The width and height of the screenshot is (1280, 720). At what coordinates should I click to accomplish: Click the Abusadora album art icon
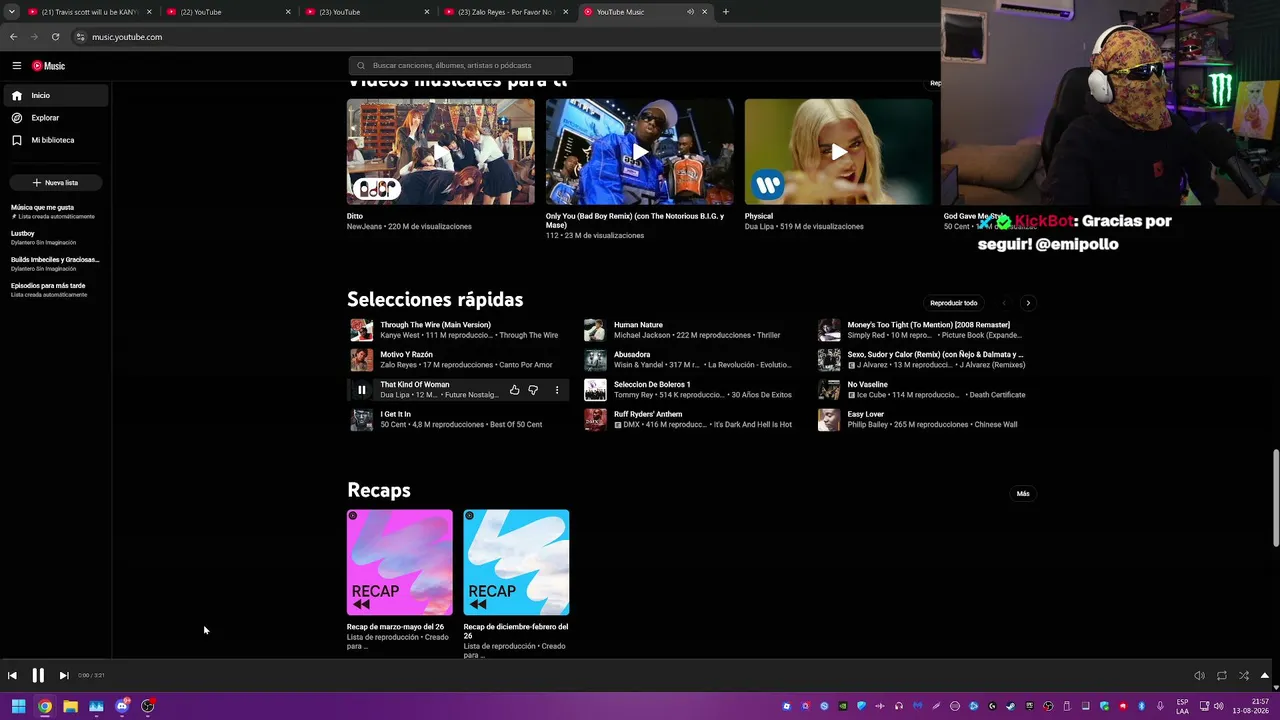[595, 360]
